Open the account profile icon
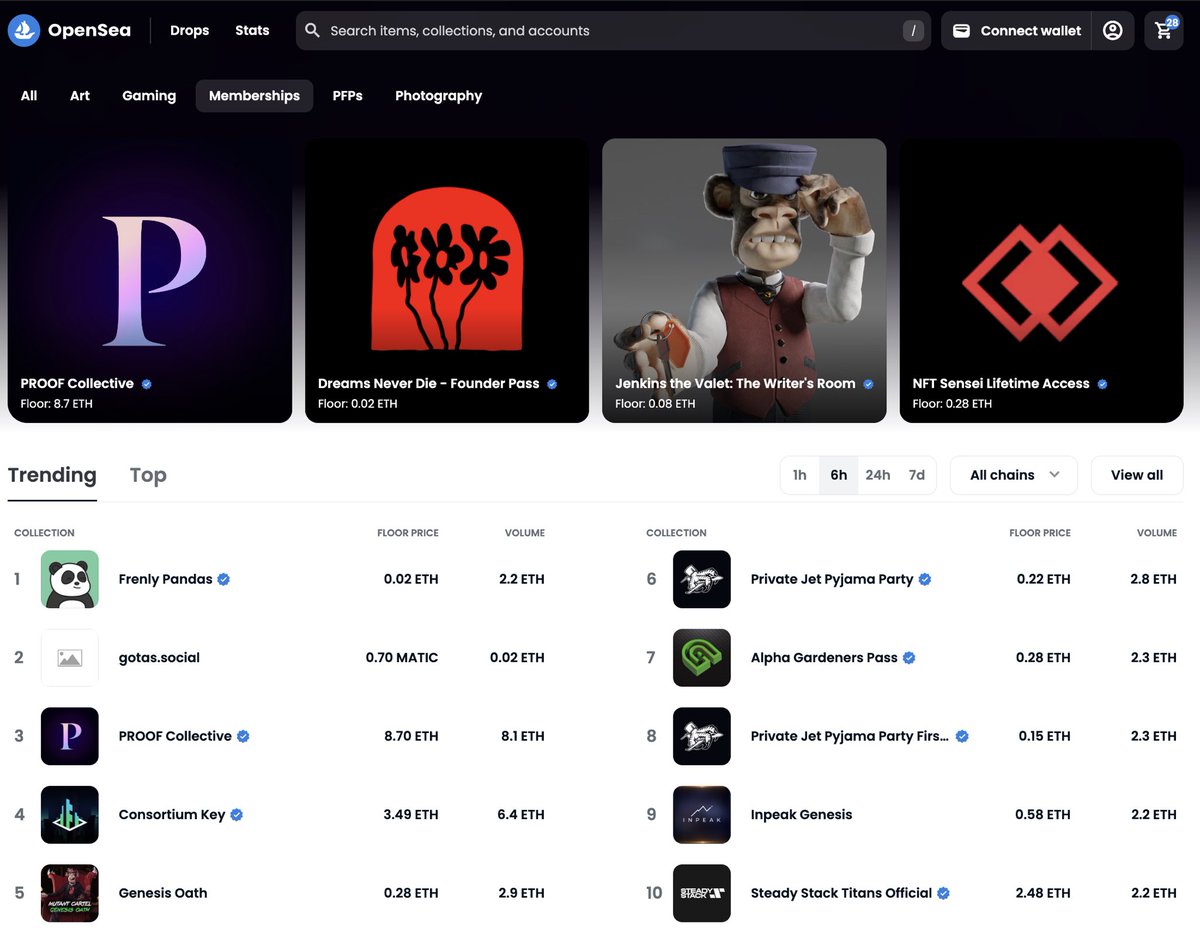Screen dimensions: 1200x944 pos(1113,31)
